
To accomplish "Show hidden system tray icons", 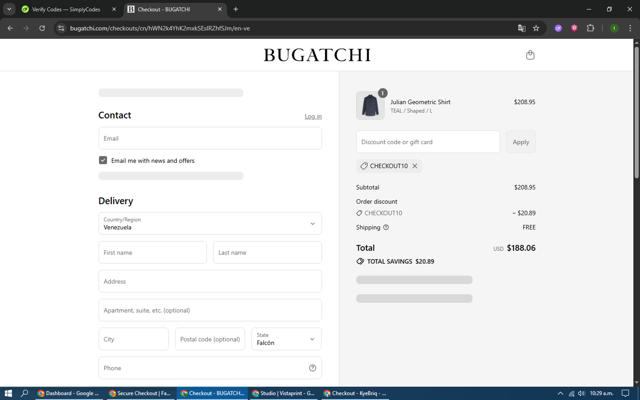I will pyautogui.click(x=560, y=393).
